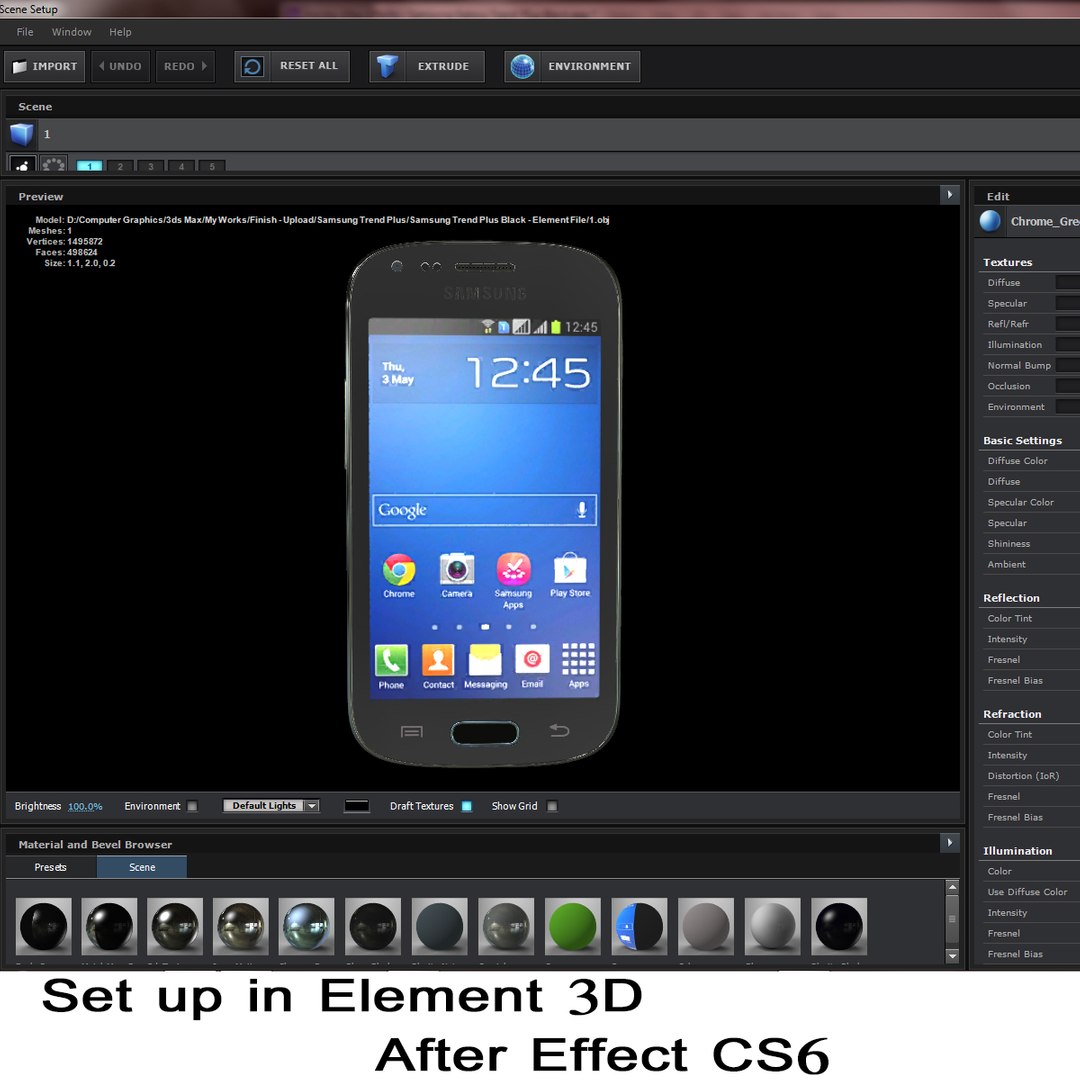Activate group 4 toggle
The height and width of the screenshot is (1080, 1080).
(181, 166)
